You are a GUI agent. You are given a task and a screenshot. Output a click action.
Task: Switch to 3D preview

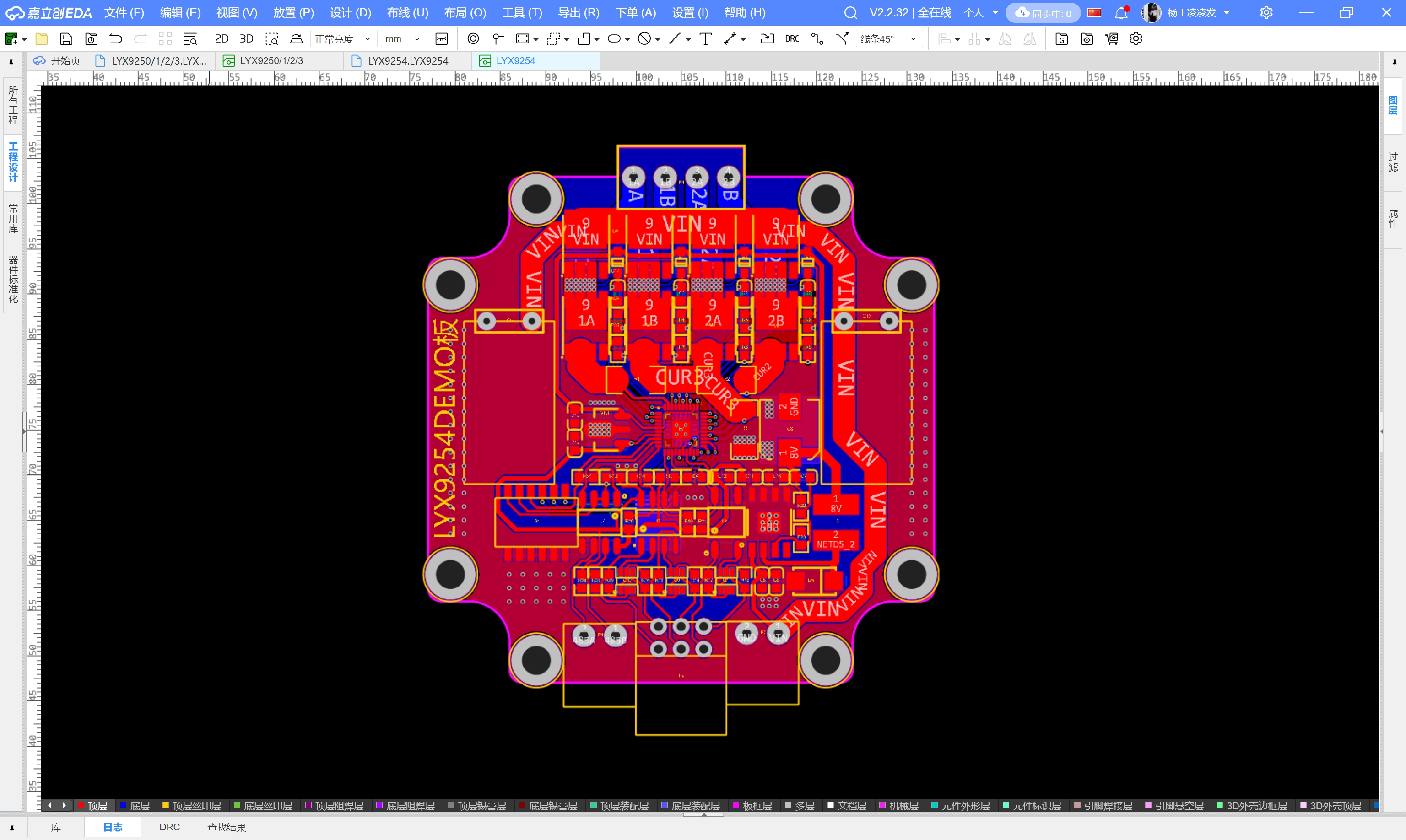pos(246,38)
